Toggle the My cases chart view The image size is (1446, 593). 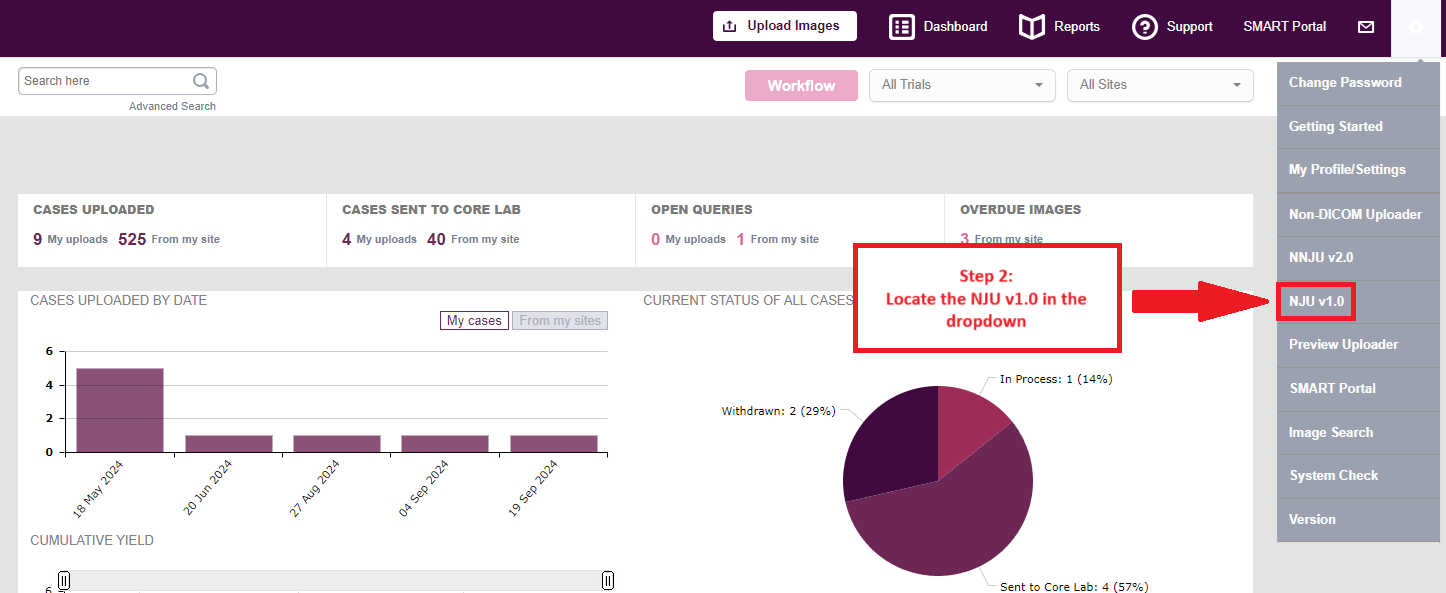[x=474, y=320]
